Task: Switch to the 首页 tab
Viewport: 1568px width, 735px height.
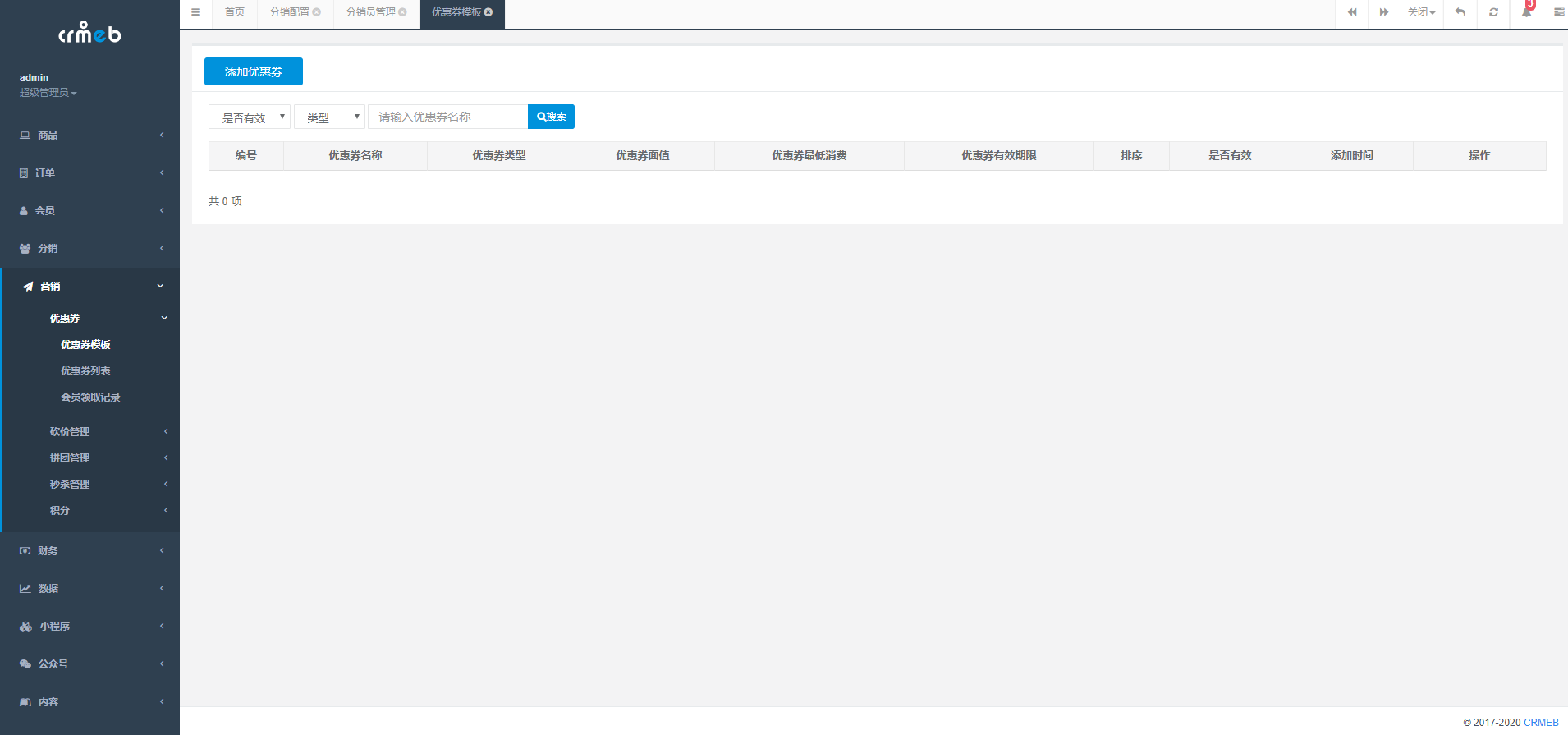Action: (x=235, y=12)
